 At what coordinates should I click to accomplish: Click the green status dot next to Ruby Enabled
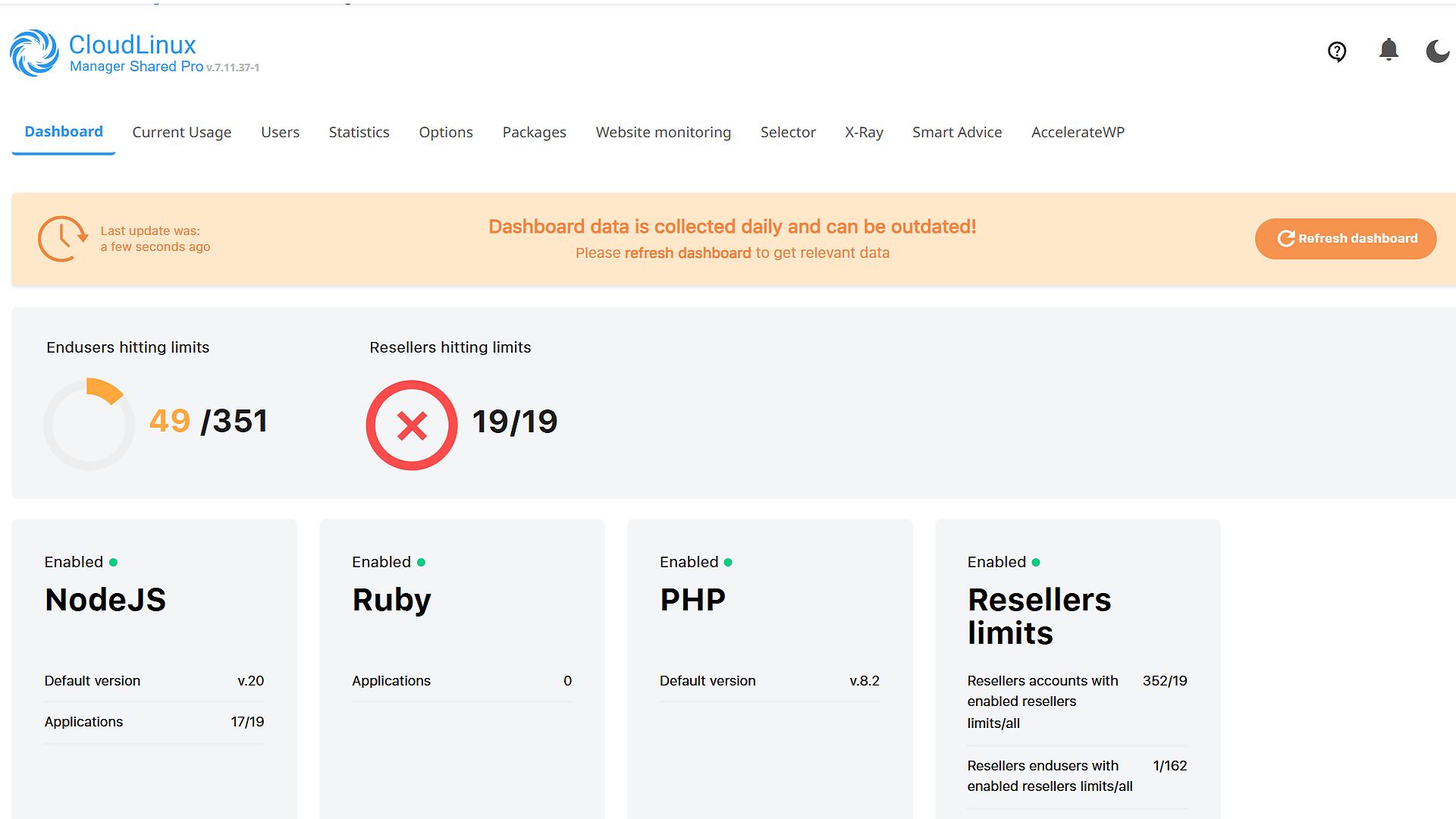[421, 563]
